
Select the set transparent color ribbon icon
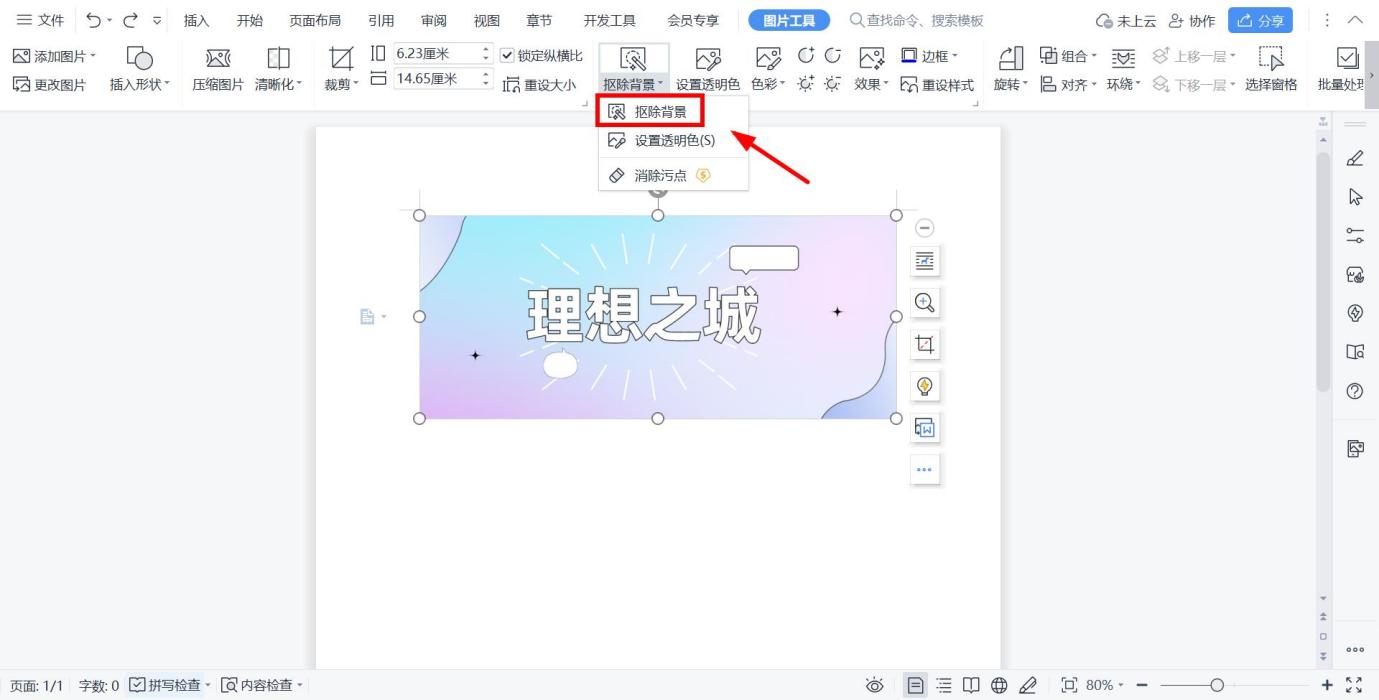(707, 62)
